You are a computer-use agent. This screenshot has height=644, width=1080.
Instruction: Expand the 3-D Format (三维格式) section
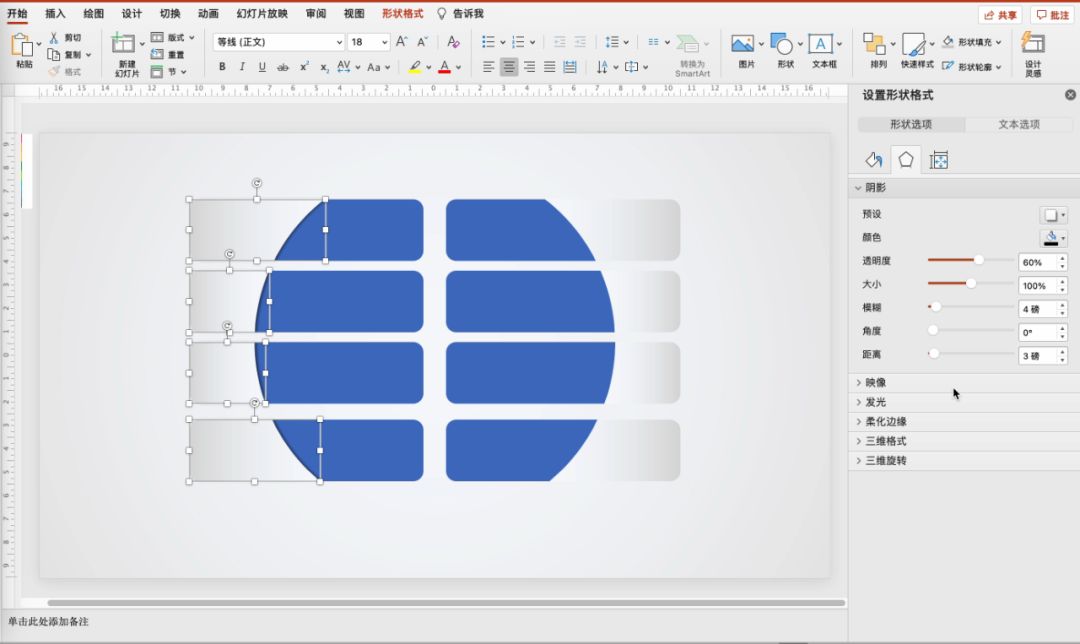tap(858, 441)
